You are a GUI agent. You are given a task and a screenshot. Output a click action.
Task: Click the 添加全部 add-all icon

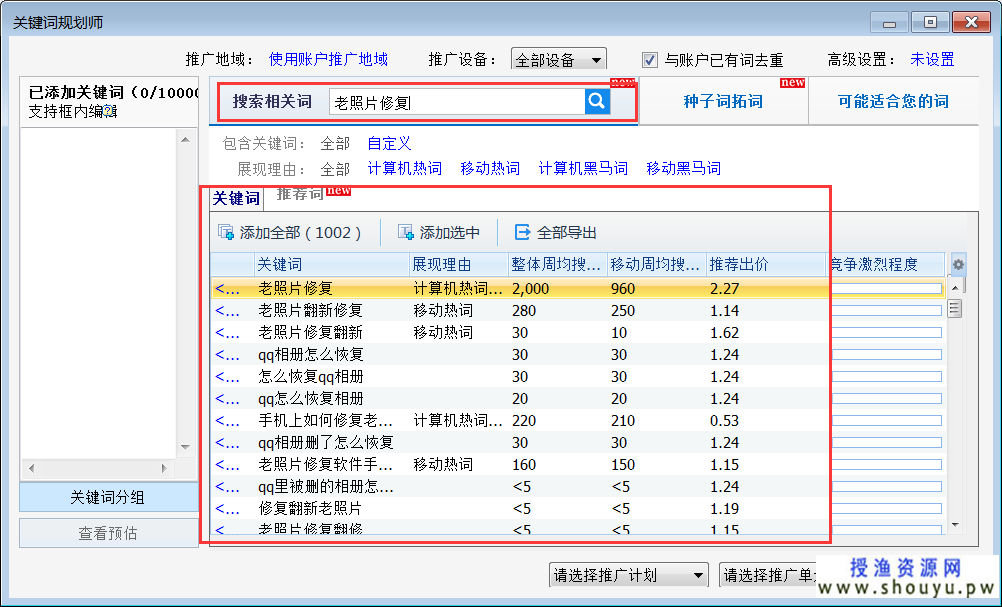(x=226, y=233)
